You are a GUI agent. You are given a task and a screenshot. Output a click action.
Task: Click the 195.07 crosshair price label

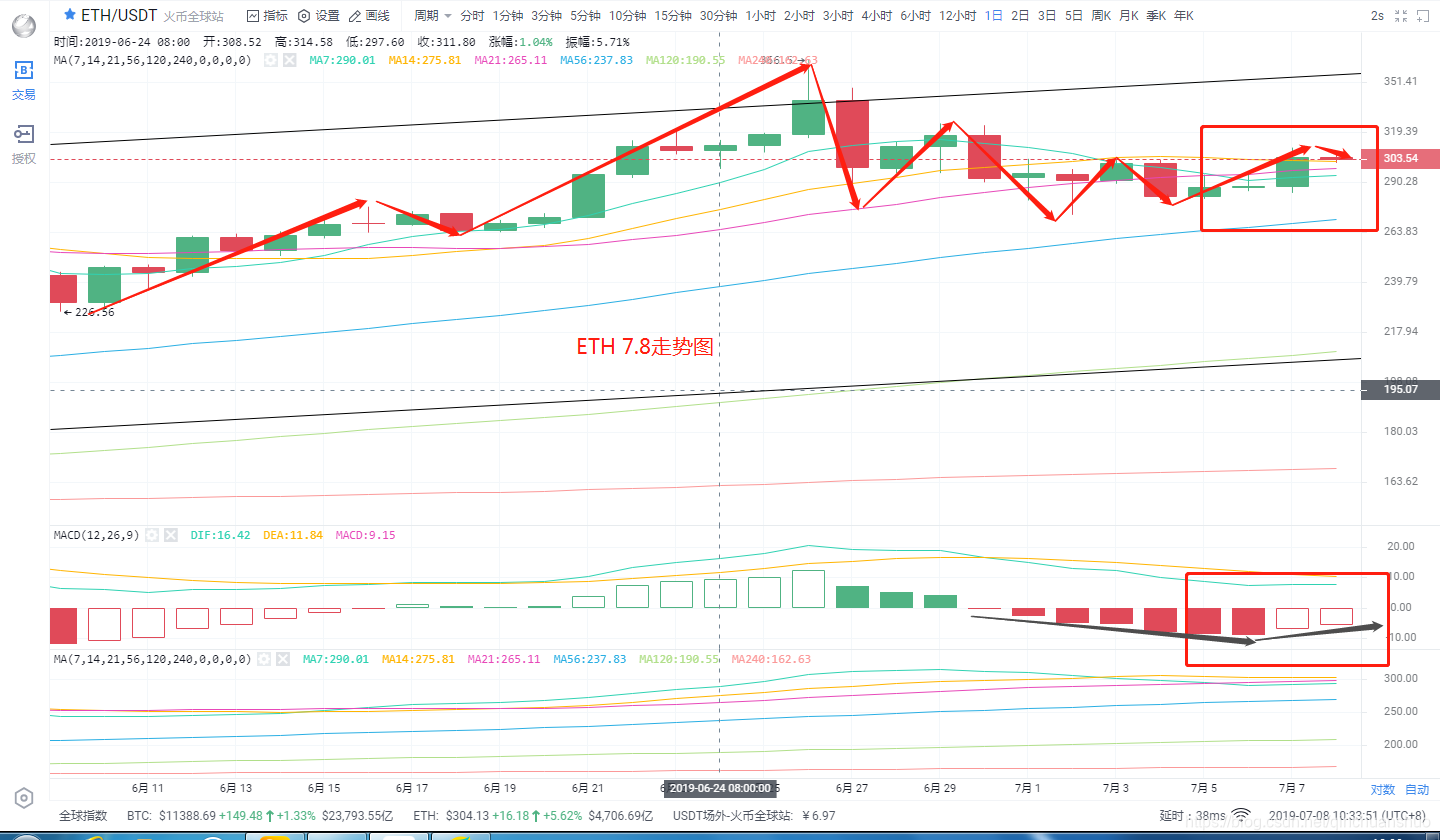click(1400, 389)
